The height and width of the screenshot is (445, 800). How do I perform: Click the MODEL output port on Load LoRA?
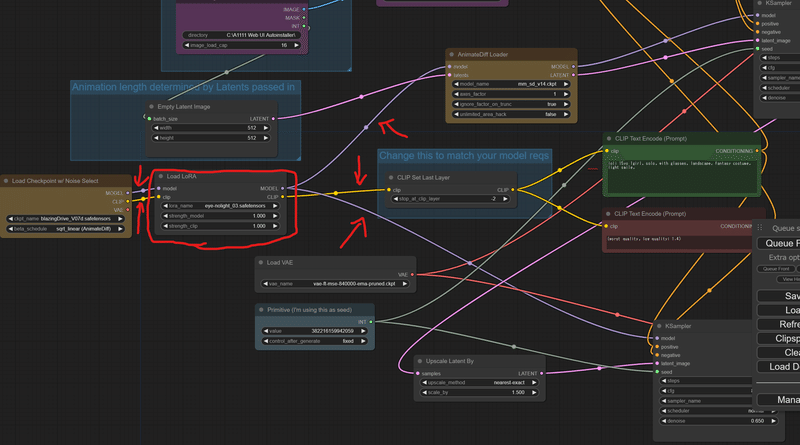point(283,188)
